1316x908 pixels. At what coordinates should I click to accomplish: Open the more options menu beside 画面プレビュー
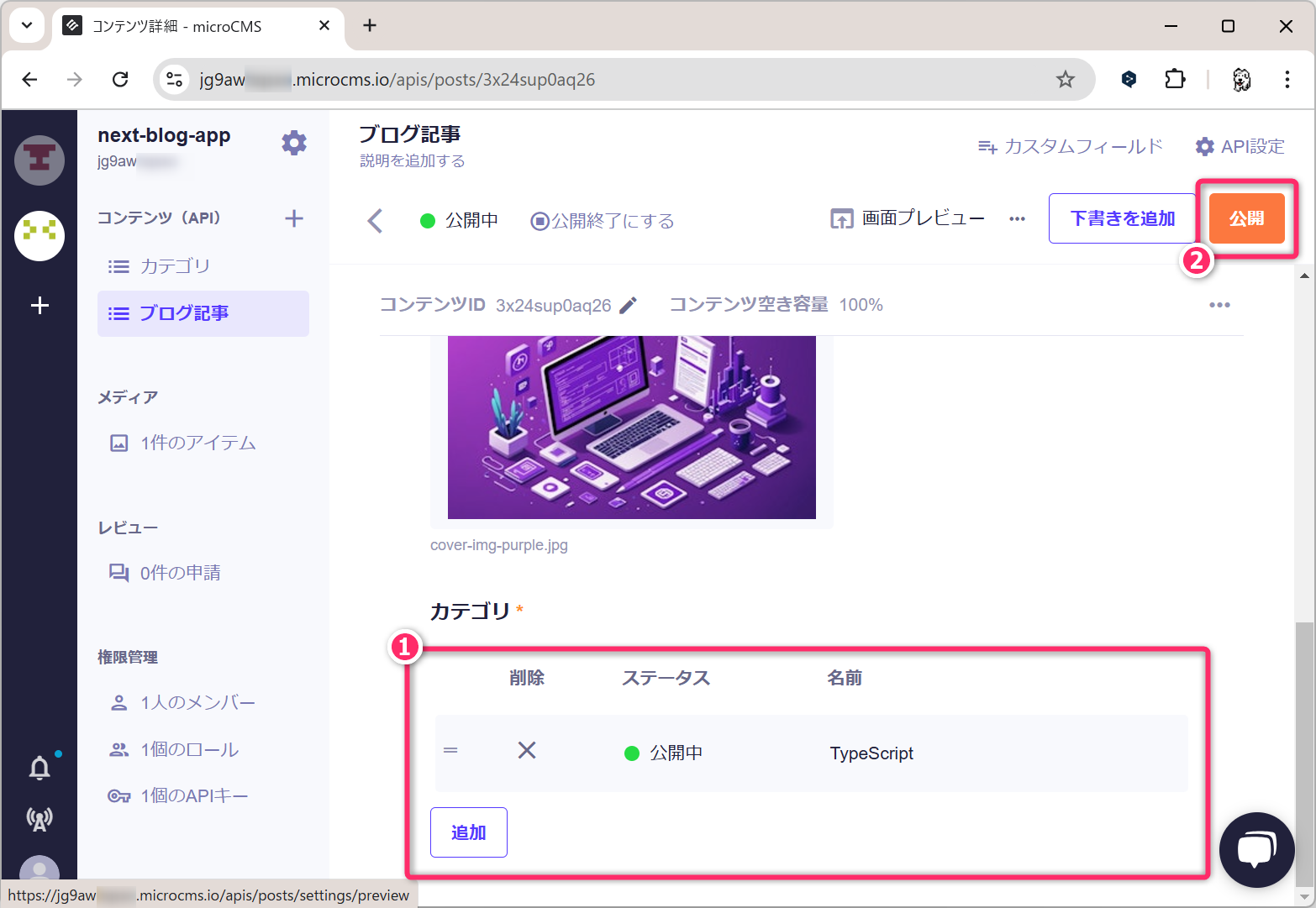[1017, 219]
